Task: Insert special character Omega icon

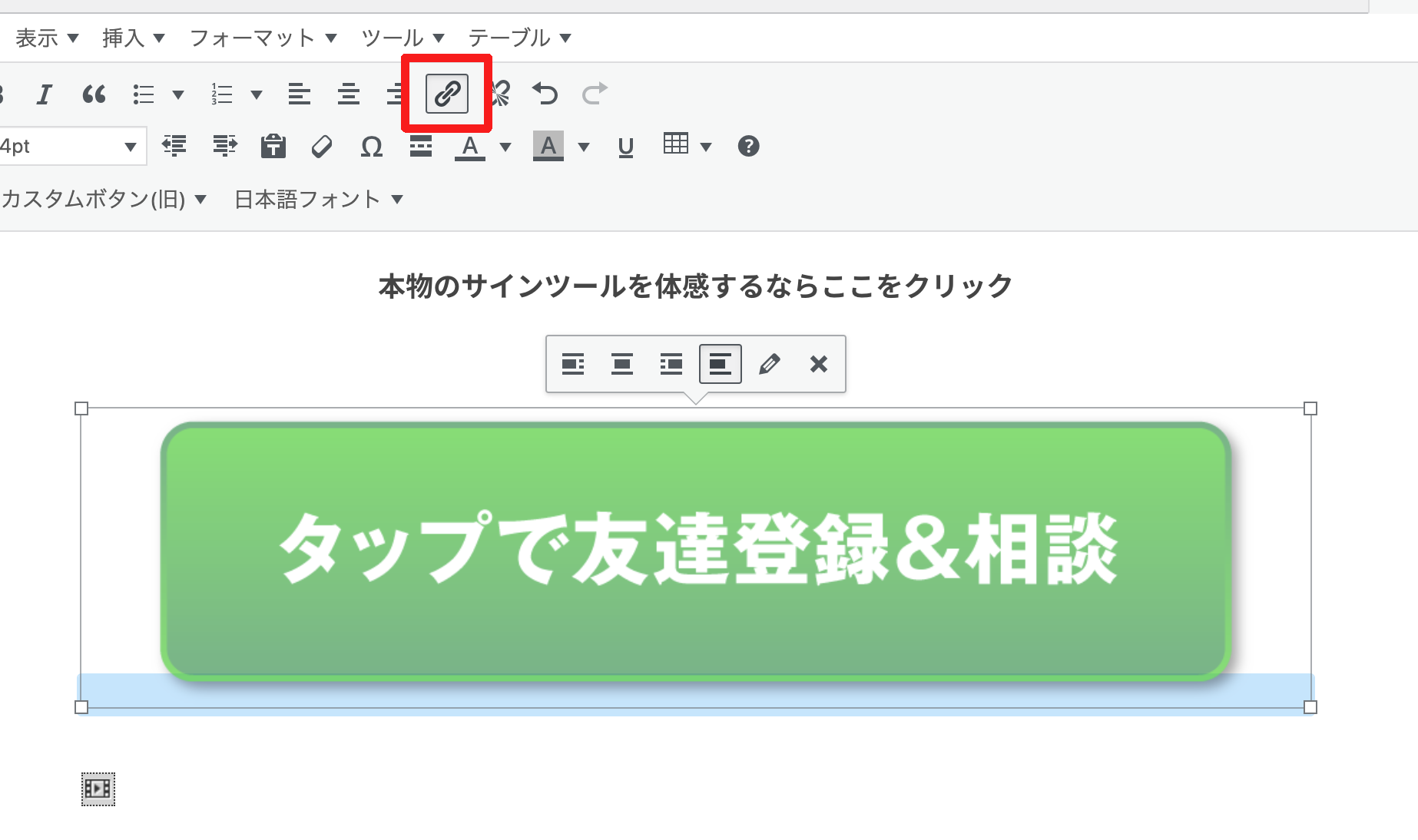Action: (x=372, y=146)
